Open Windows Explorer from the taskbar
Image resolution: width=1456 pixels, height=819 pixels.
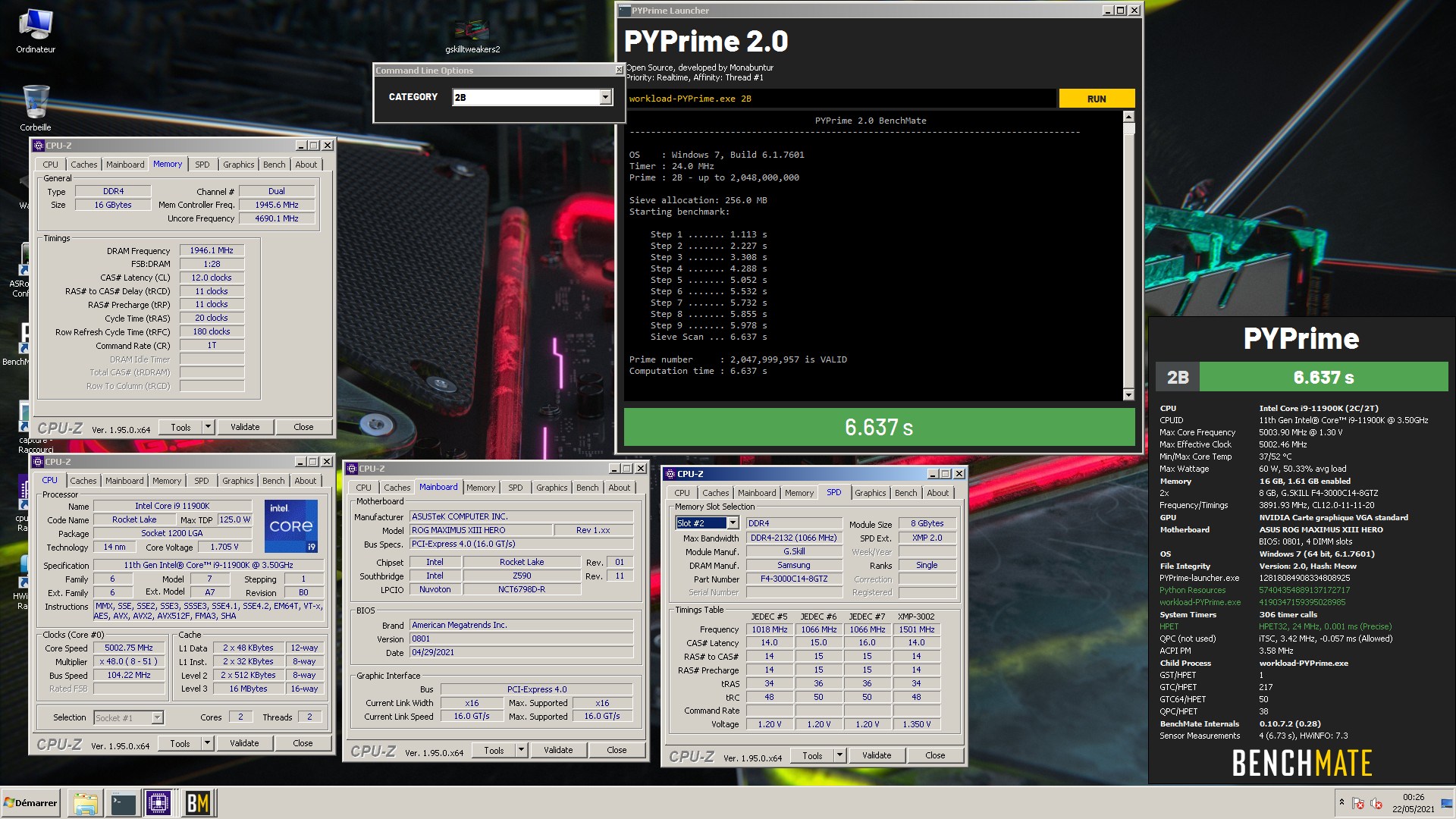(x=86, y=803)
